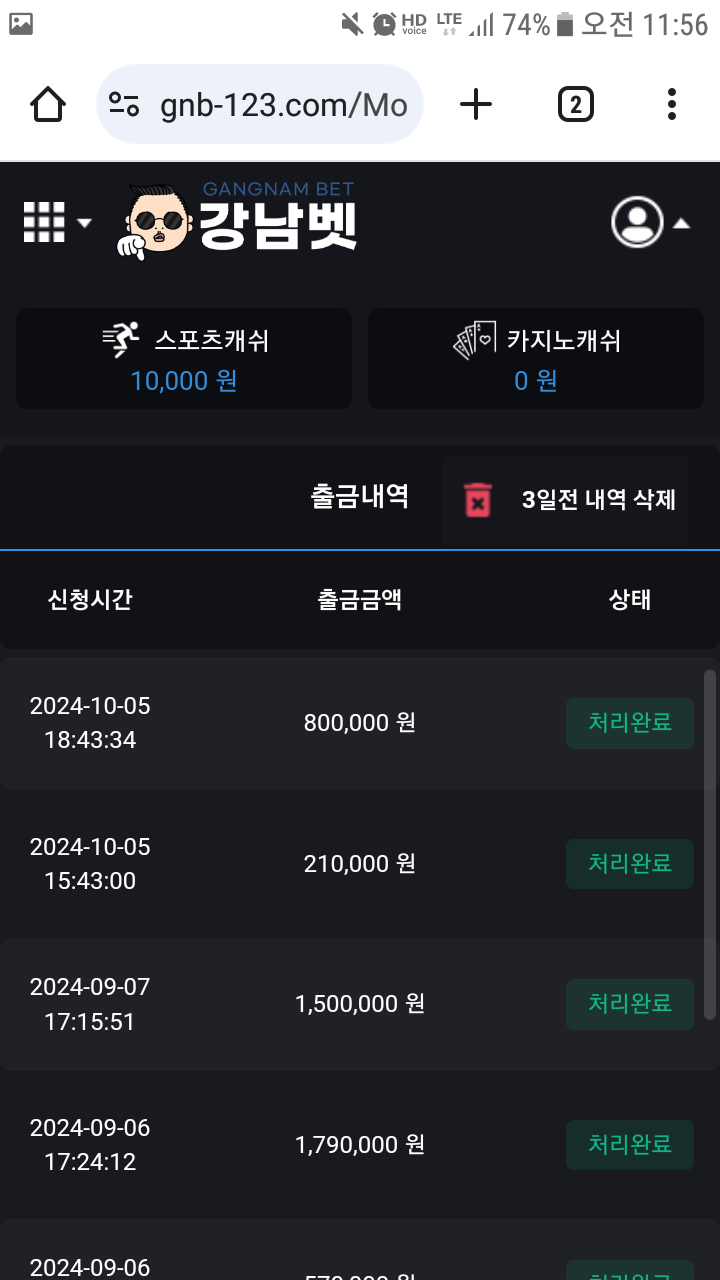The height and width of the screenshot is (1280, 720).
Task: Select the 210,000 원 withdrawal row
Action: (359, 863)
